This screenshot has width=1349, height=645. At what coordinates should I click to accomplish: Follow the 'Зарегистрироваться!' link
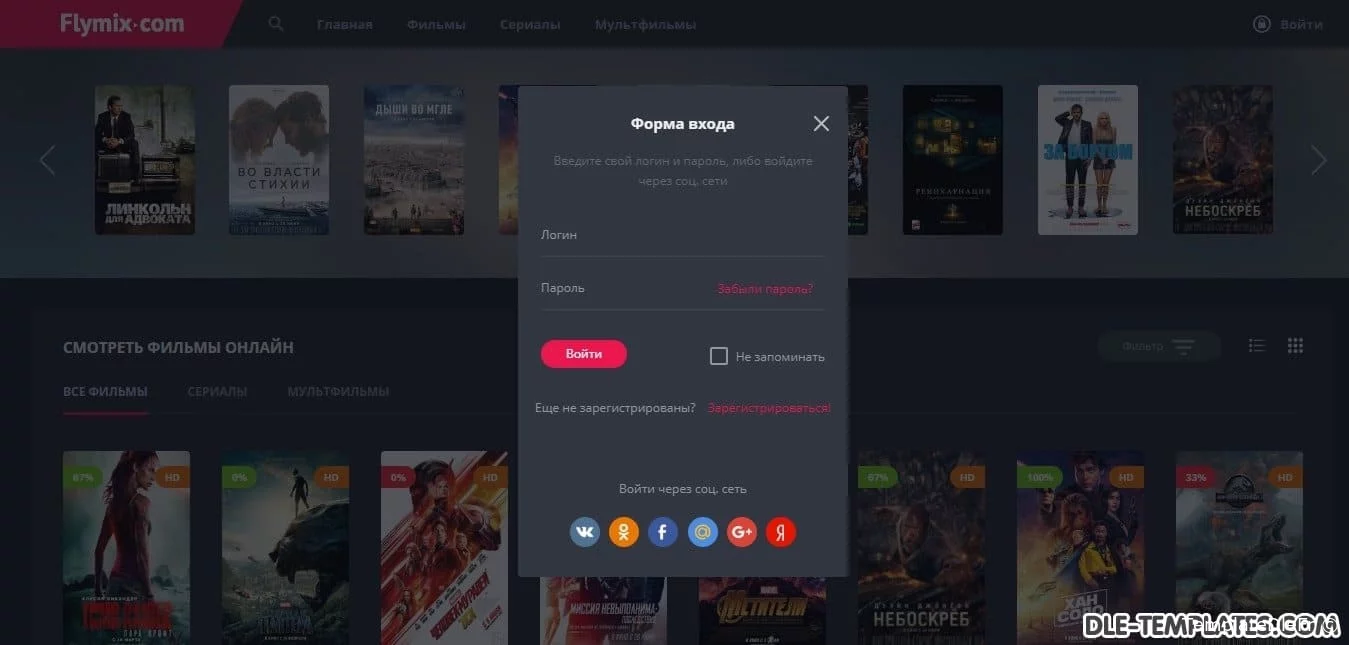pyautogui.click(x=769, y=408)
